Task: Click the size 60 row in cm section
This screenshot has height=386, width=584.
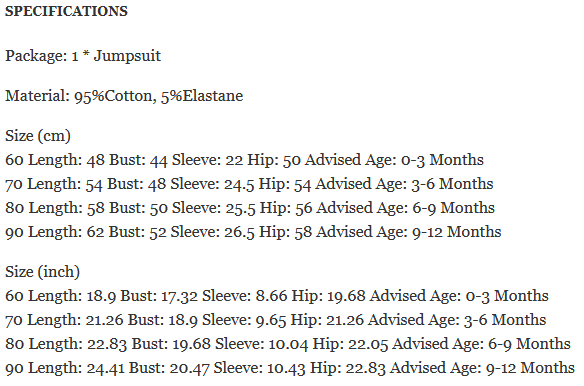Action: (244, 160)
